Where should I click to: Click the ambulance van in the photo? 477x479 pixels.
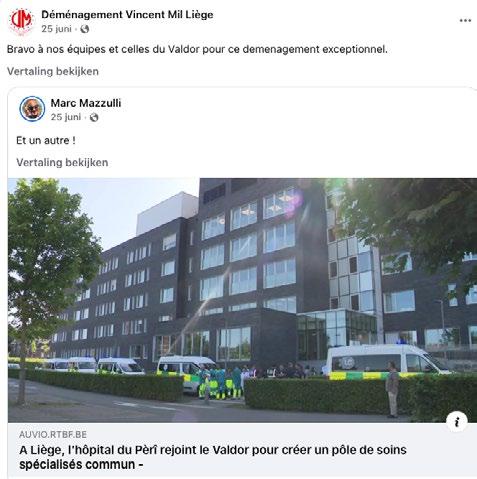(x=387, y=361)
